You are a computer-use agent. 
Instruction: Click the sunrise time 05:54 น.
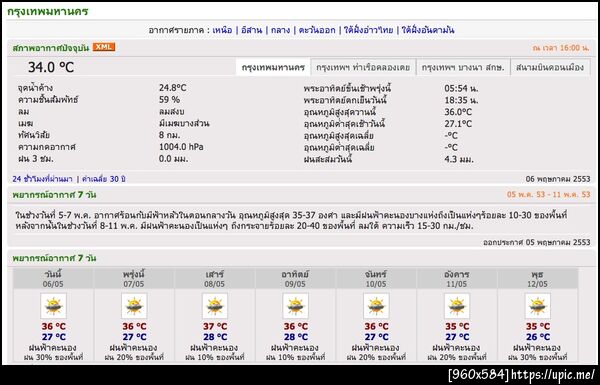click(461, 88)
